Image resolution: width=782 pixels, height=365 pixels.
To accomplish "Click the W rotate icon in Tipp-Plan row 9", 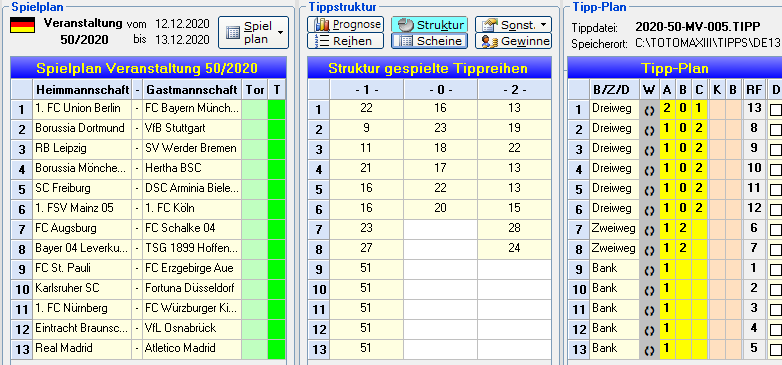I will click(x=649, y=270).
